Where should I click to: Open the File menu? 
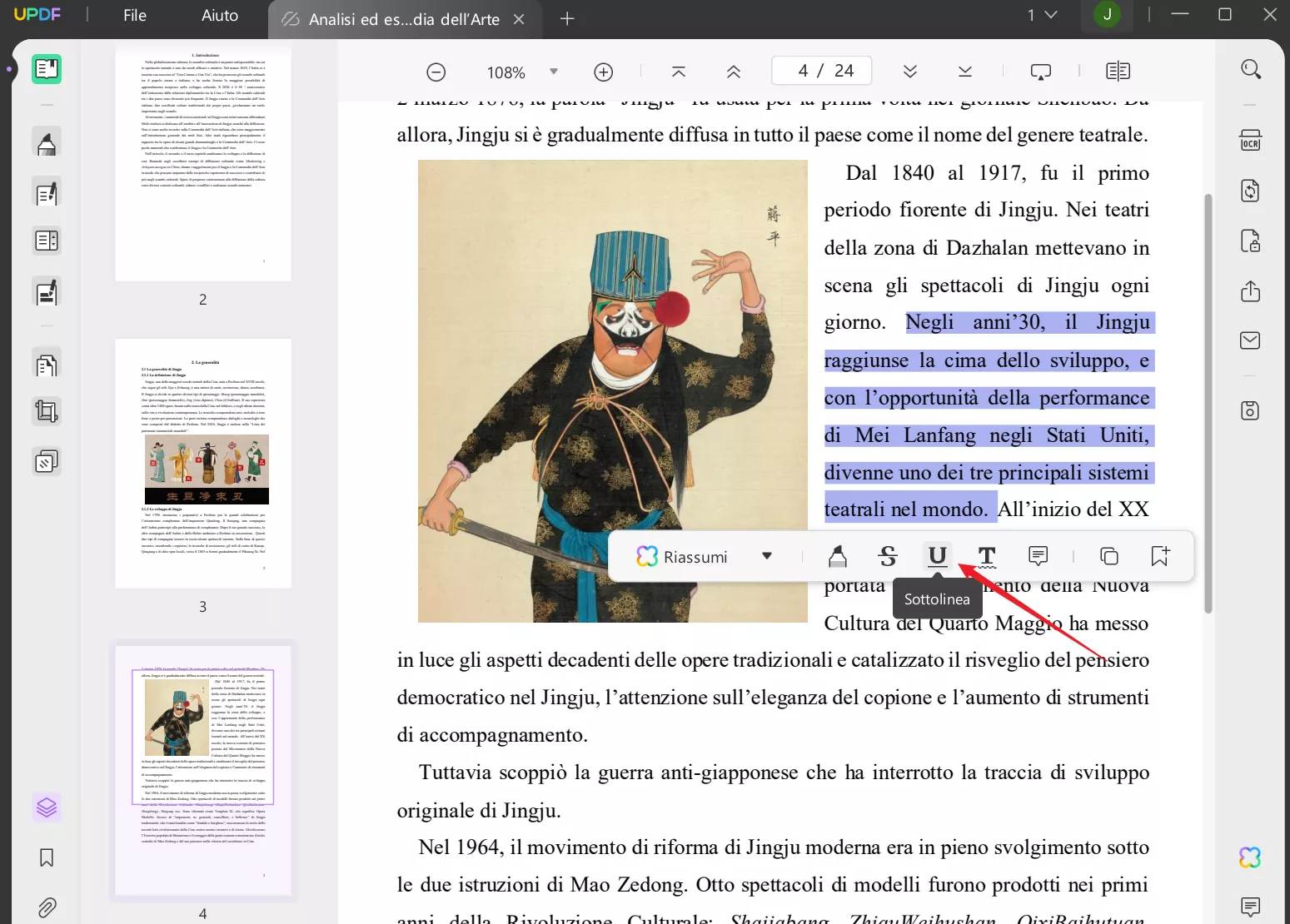point(135,15)
